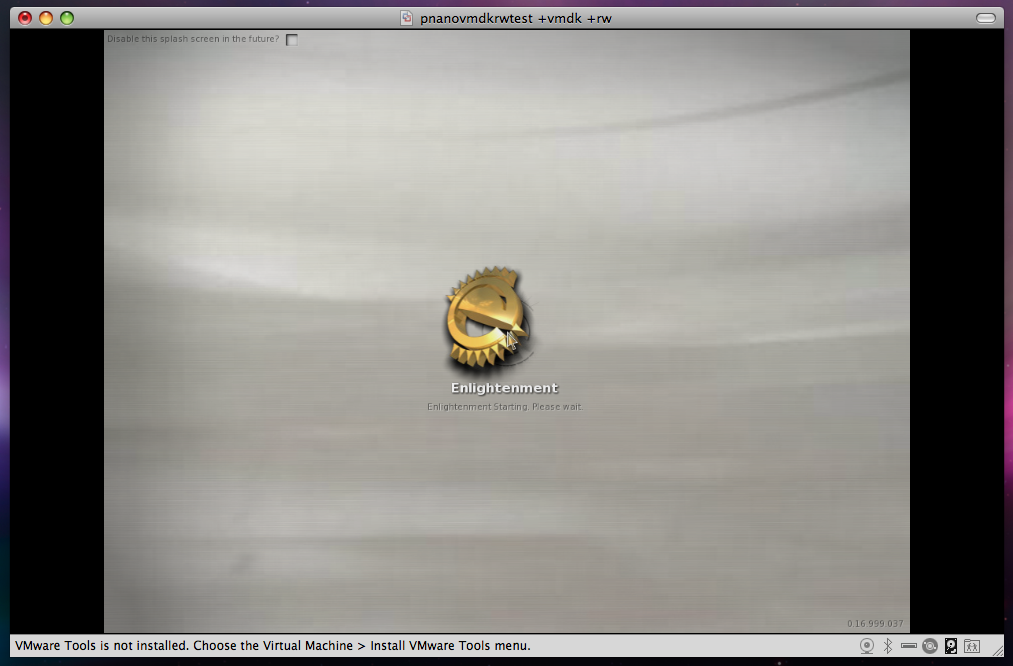The image size is (1013, 666).
Task: Click the window resize grip corner
Action: [x=997, y=649]
